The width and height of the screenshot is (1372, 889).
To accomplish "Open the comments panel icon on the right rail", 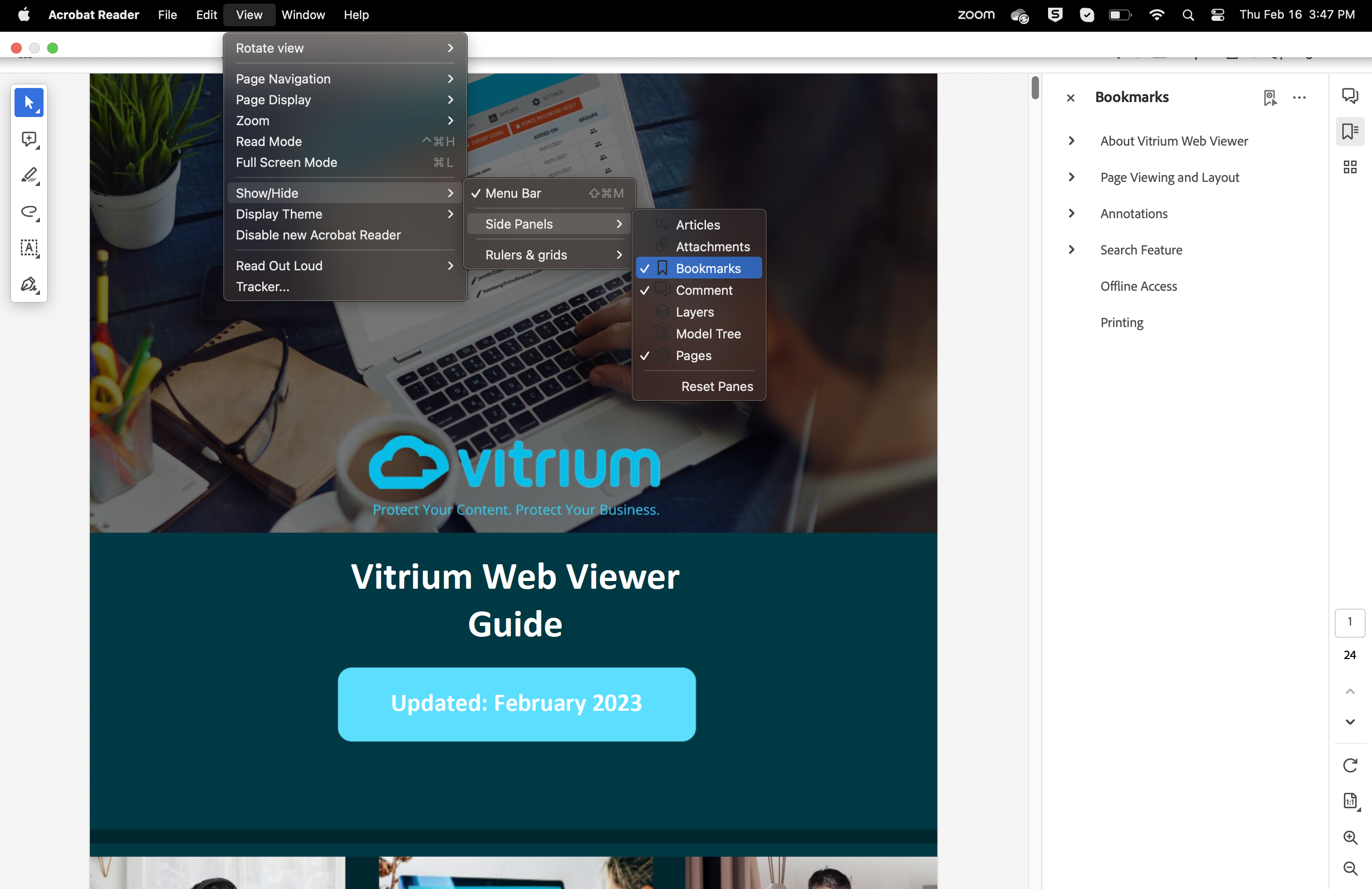I will point(1349,95).
